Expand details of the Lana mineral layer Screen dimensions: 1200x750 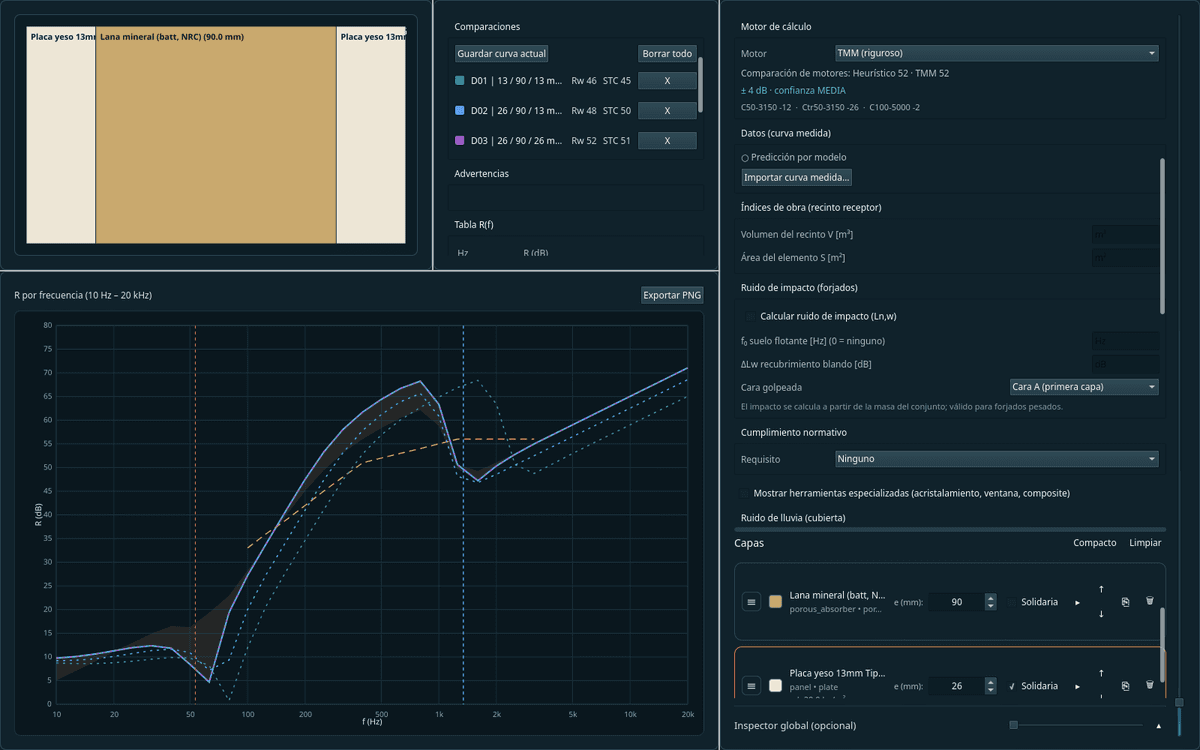1077,602
